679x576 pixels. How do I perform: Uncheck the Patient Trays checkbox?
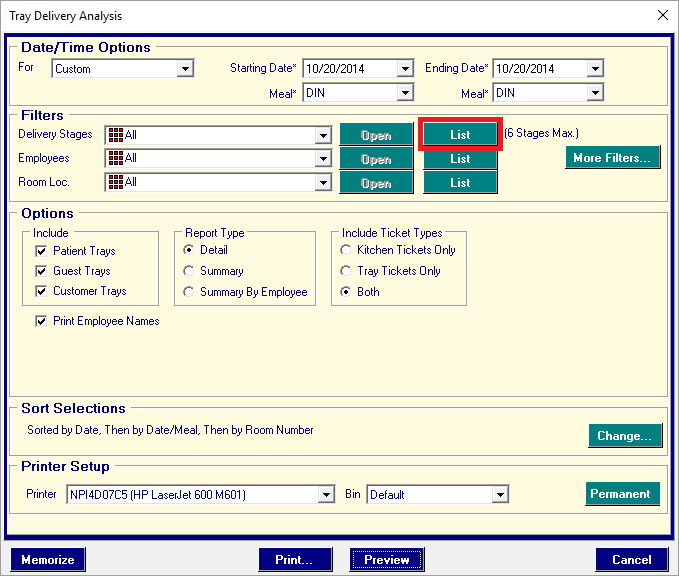[41, 251]
